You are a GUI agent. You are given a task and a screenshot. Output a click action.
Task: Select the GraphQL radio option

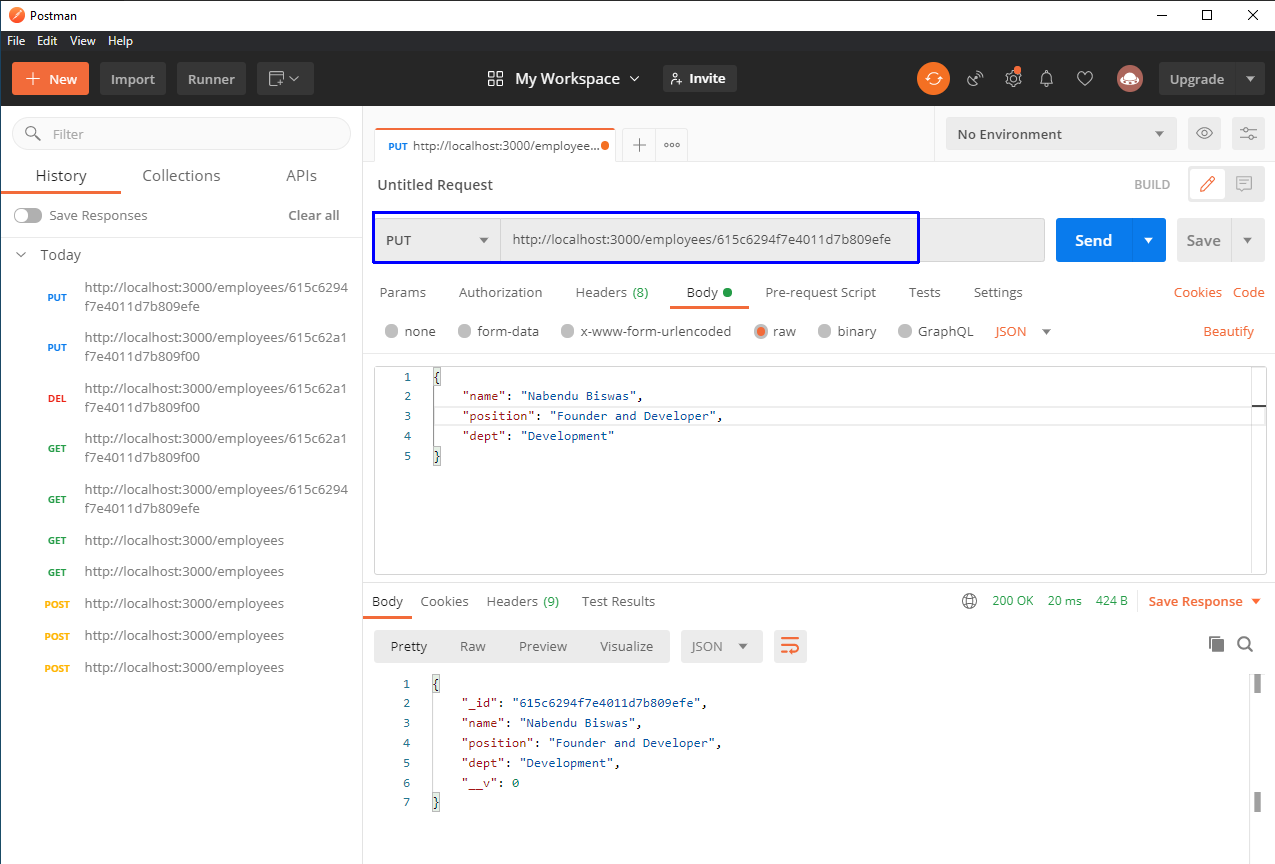pyautogui.click(x=905, y=331)
